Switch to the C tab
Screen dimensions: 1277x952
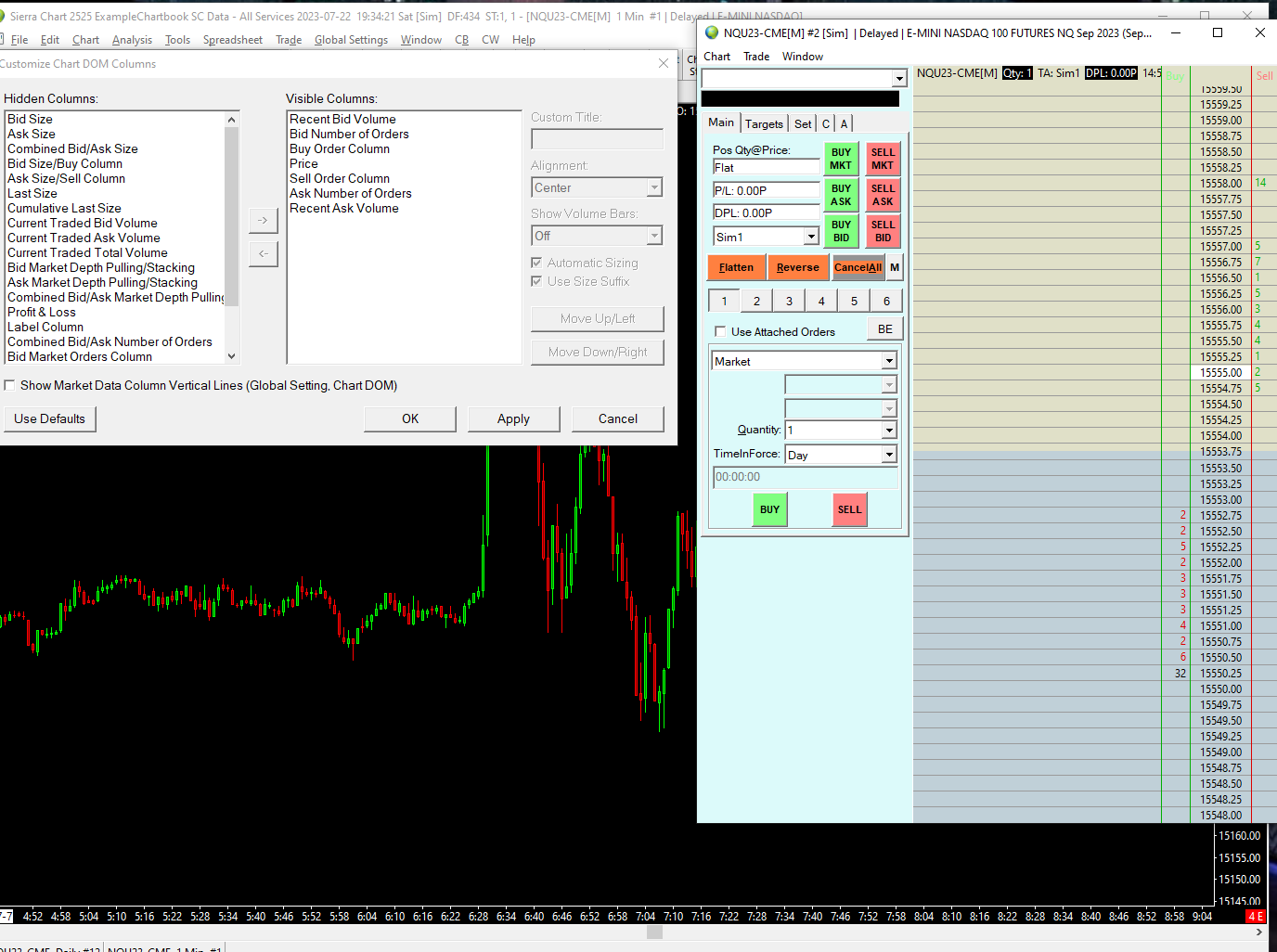[826, 123]
